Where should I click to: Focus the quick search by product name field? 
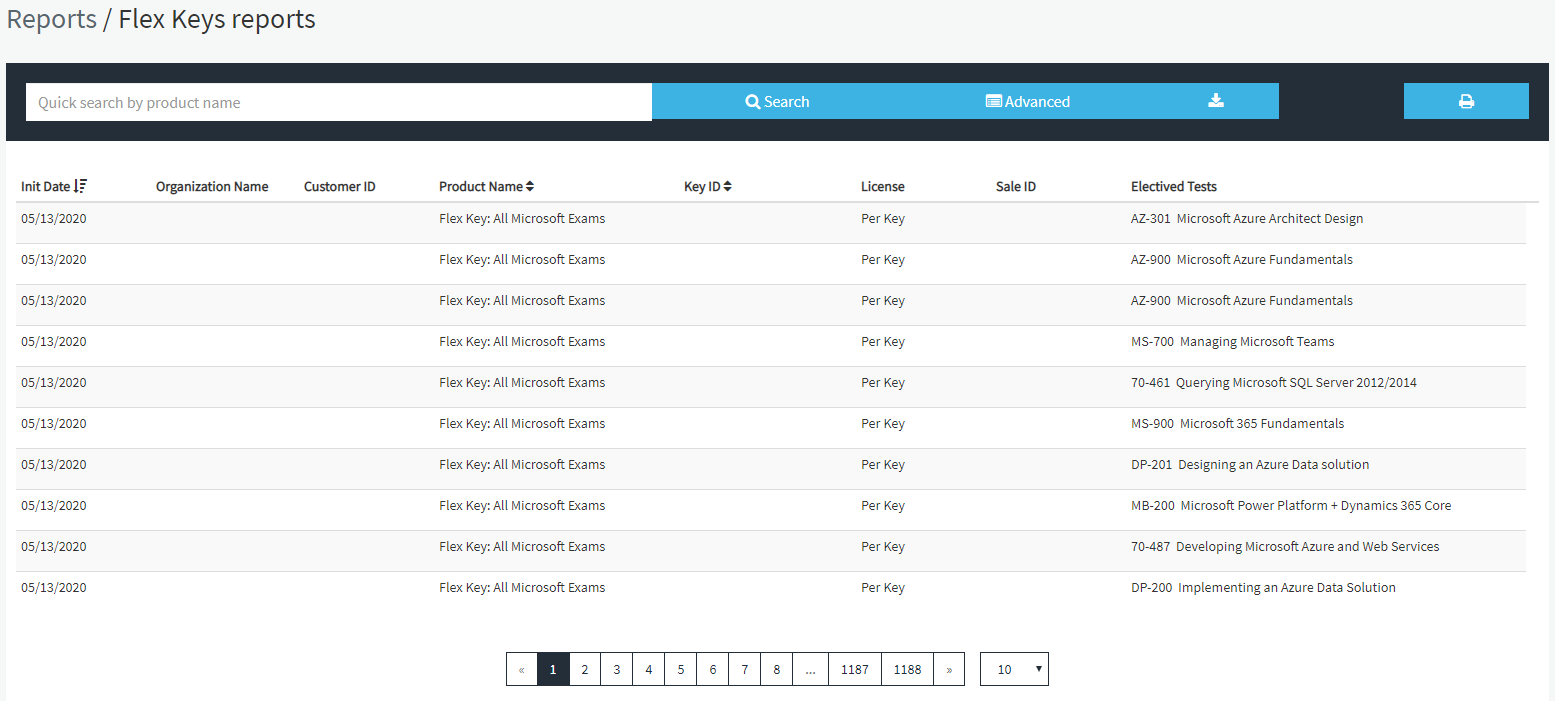[x=339, y=102]
